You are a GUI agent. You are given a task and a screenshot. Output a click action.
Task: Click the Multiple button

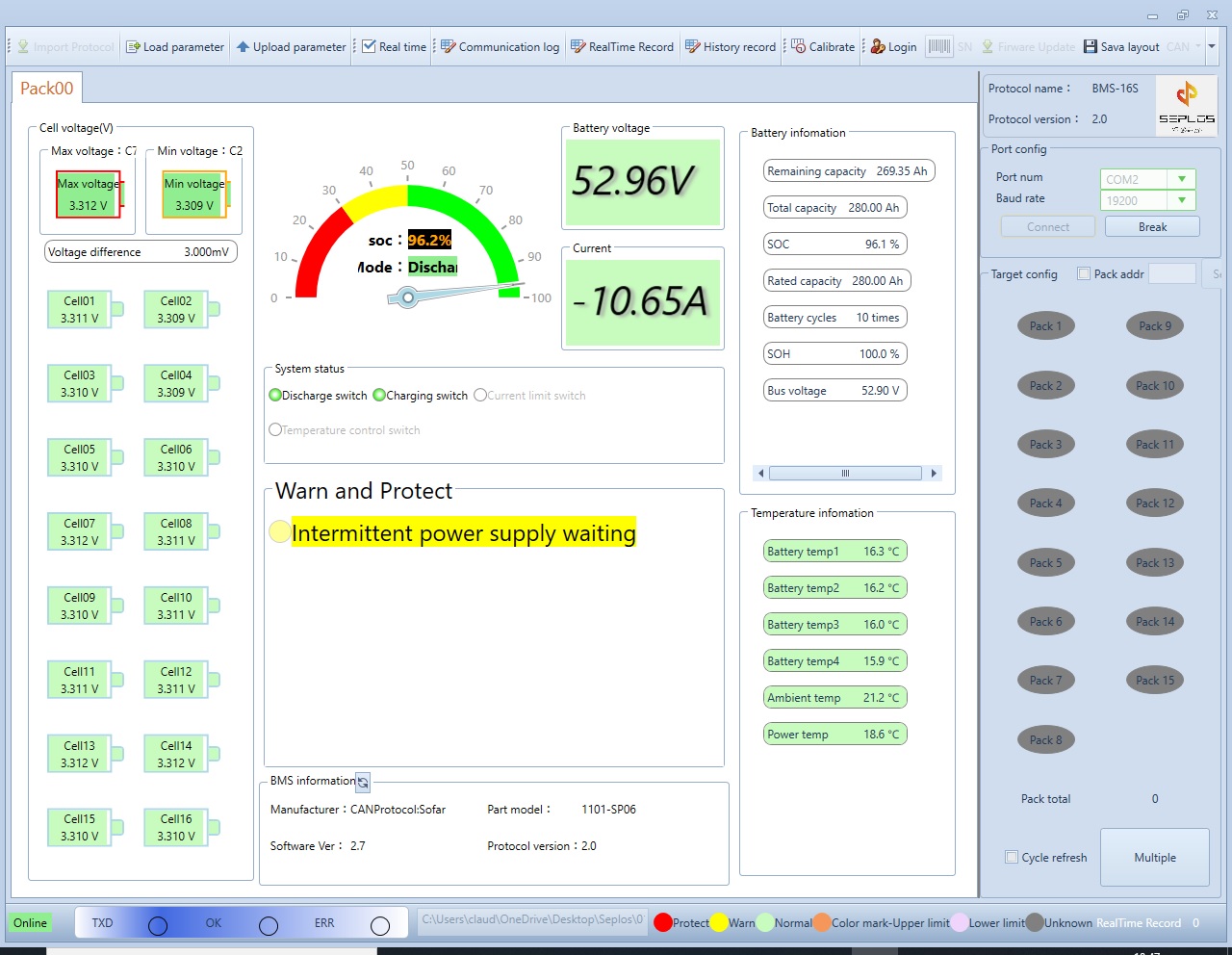1155,857
